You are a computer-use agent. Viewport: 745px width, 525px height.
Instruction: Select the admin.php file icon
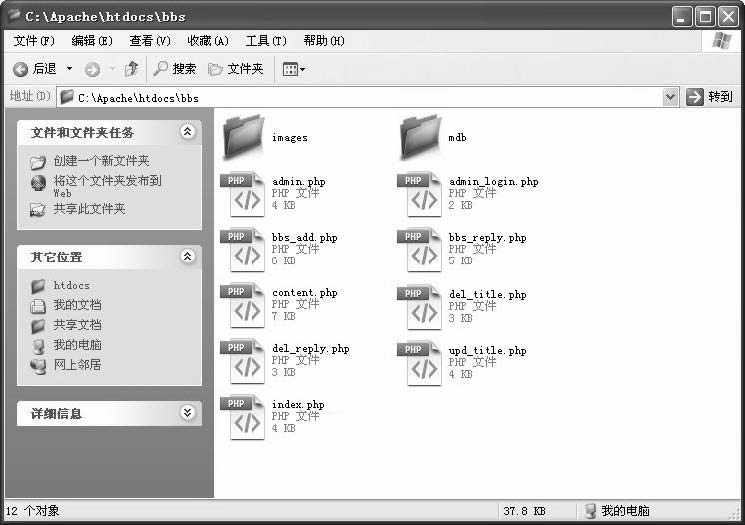pyautogui.click(x=243, y=194)
